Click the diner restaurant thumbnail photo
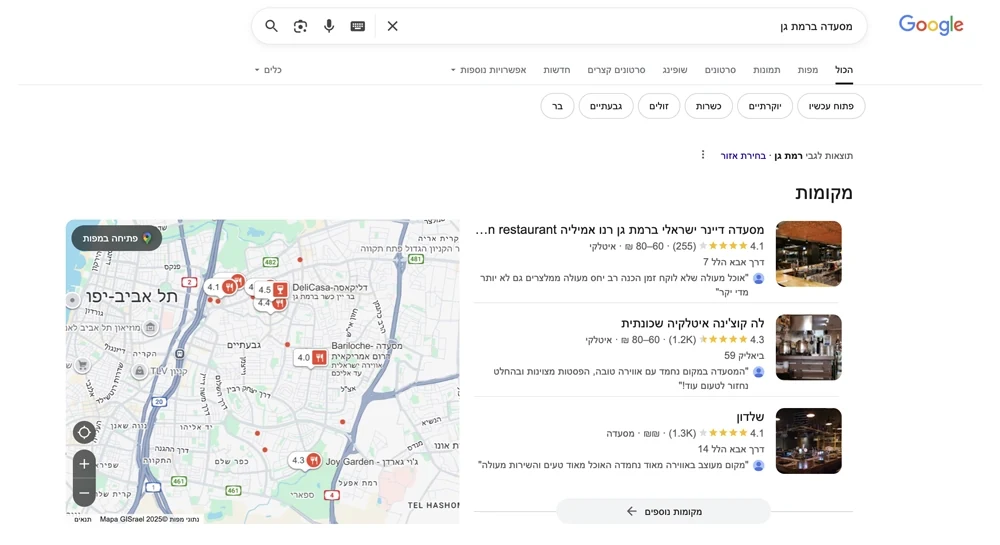The width and height of the screenshot is (1000, 545). coord(809,254)
